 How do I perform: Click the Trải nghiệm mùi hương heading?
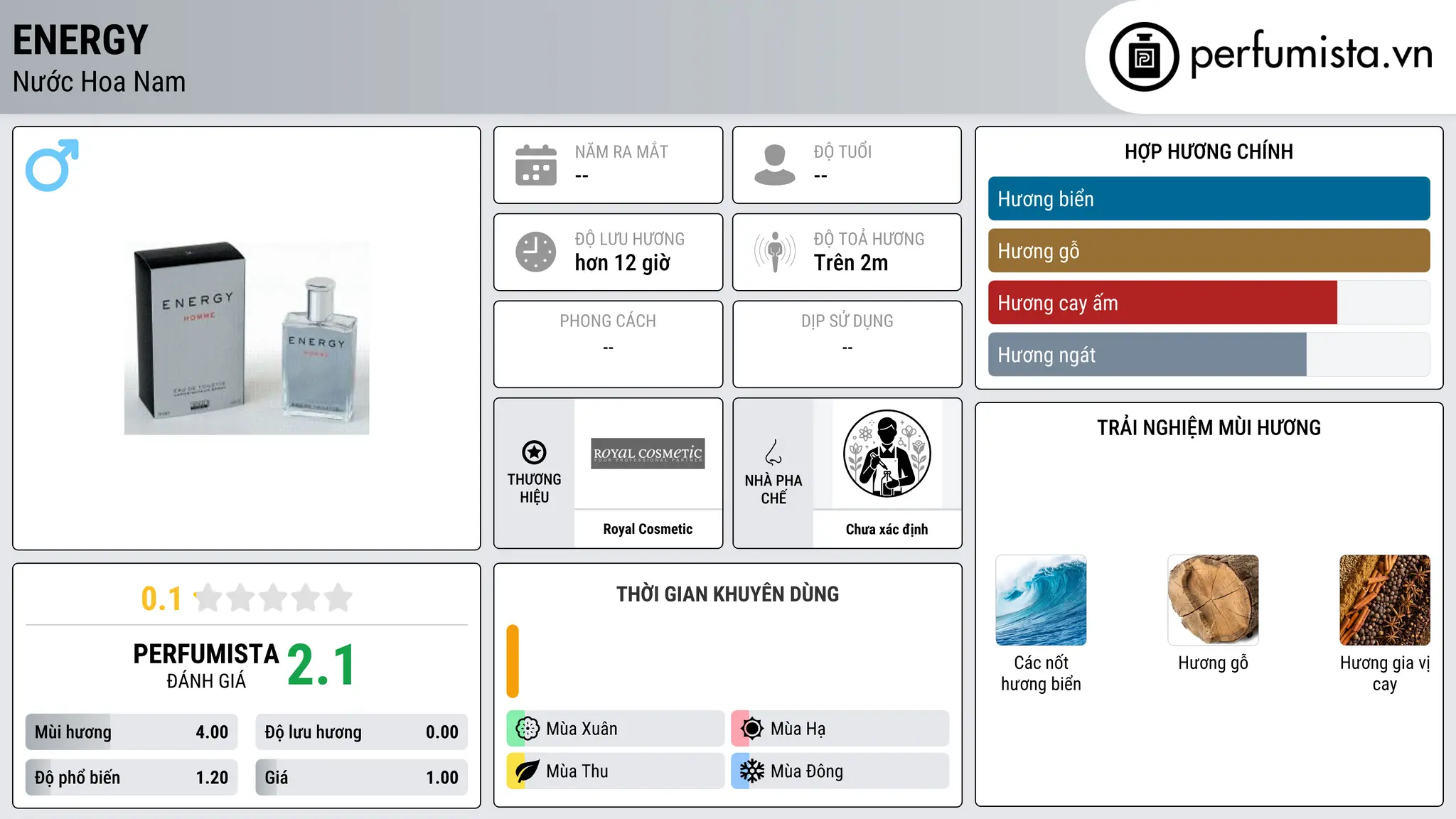[1209, 428]
